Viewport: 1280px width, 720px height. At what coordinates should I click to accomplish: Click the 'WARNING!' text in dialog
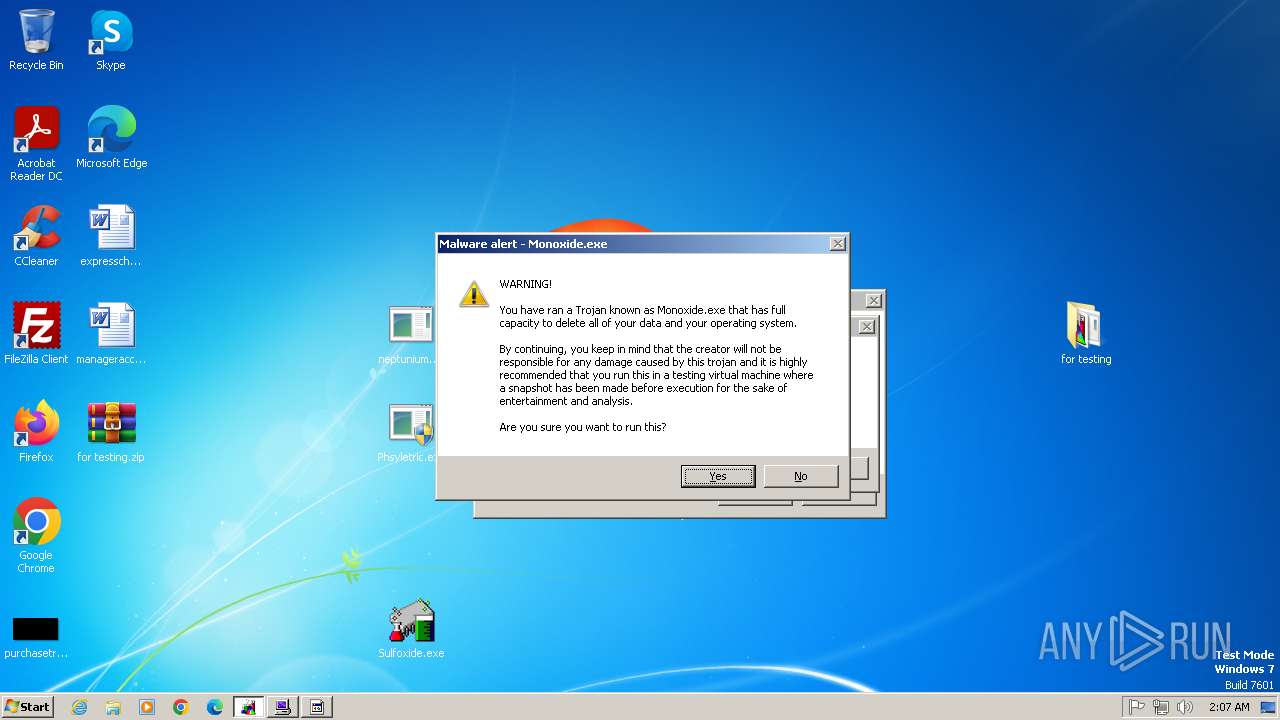pos(526,284)
